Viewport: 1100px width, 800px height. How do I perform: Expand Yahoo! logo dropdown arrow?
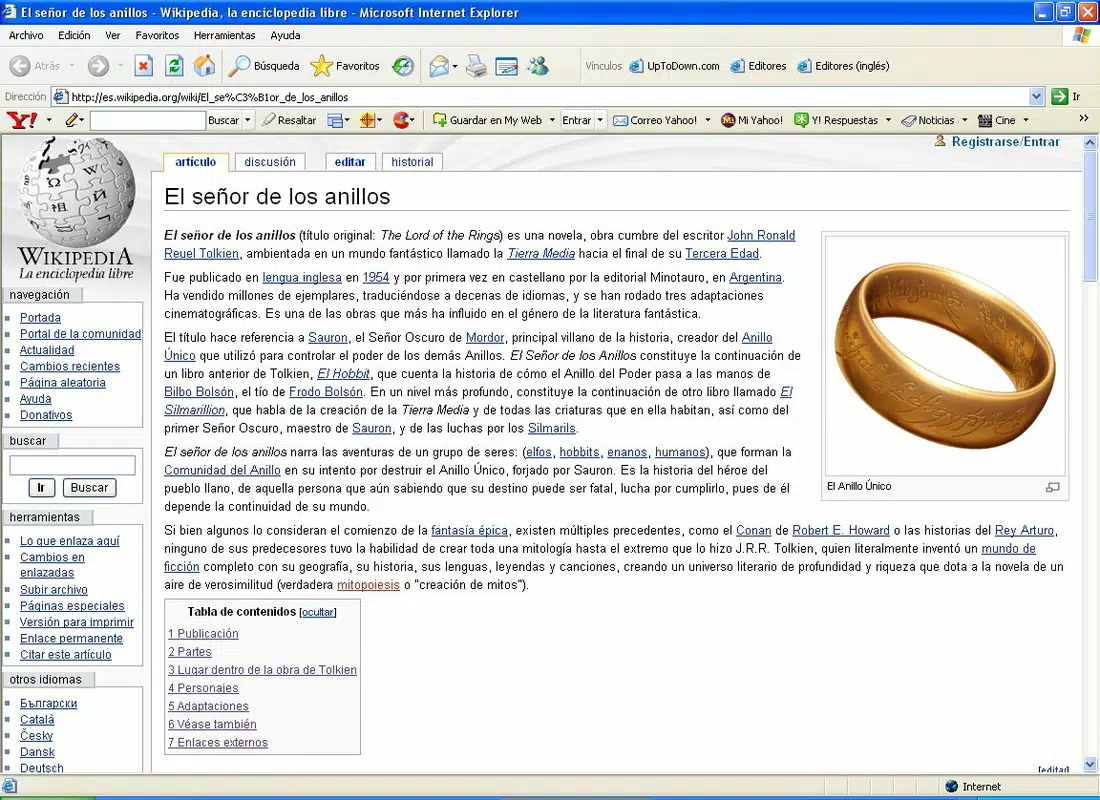click(49, 120)
